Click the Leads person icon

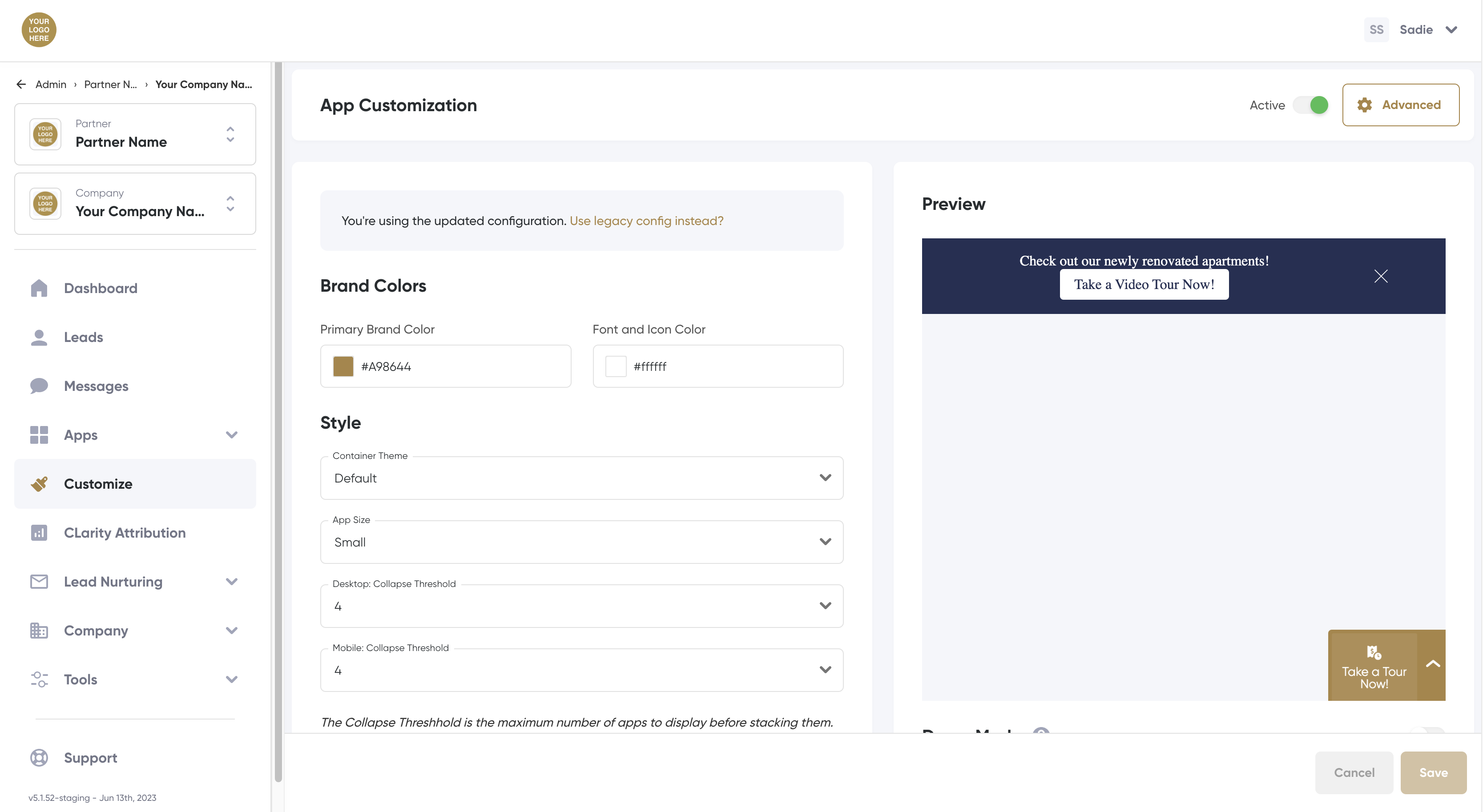pyautogui.click(x=39, y=337)
